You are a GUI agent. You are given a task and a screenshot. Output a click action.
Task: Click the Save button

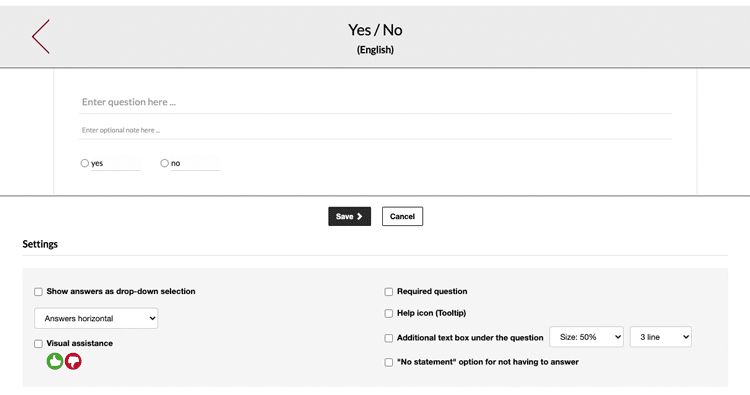point(350,216)
